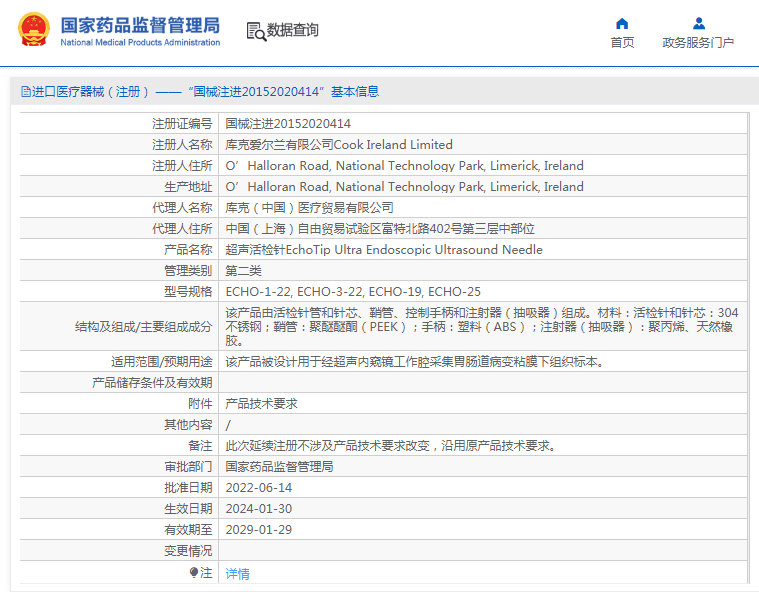The width and height of the screenshot is (759, 592).
Task: Click the national emblem logo
Action: click(34, 30)
